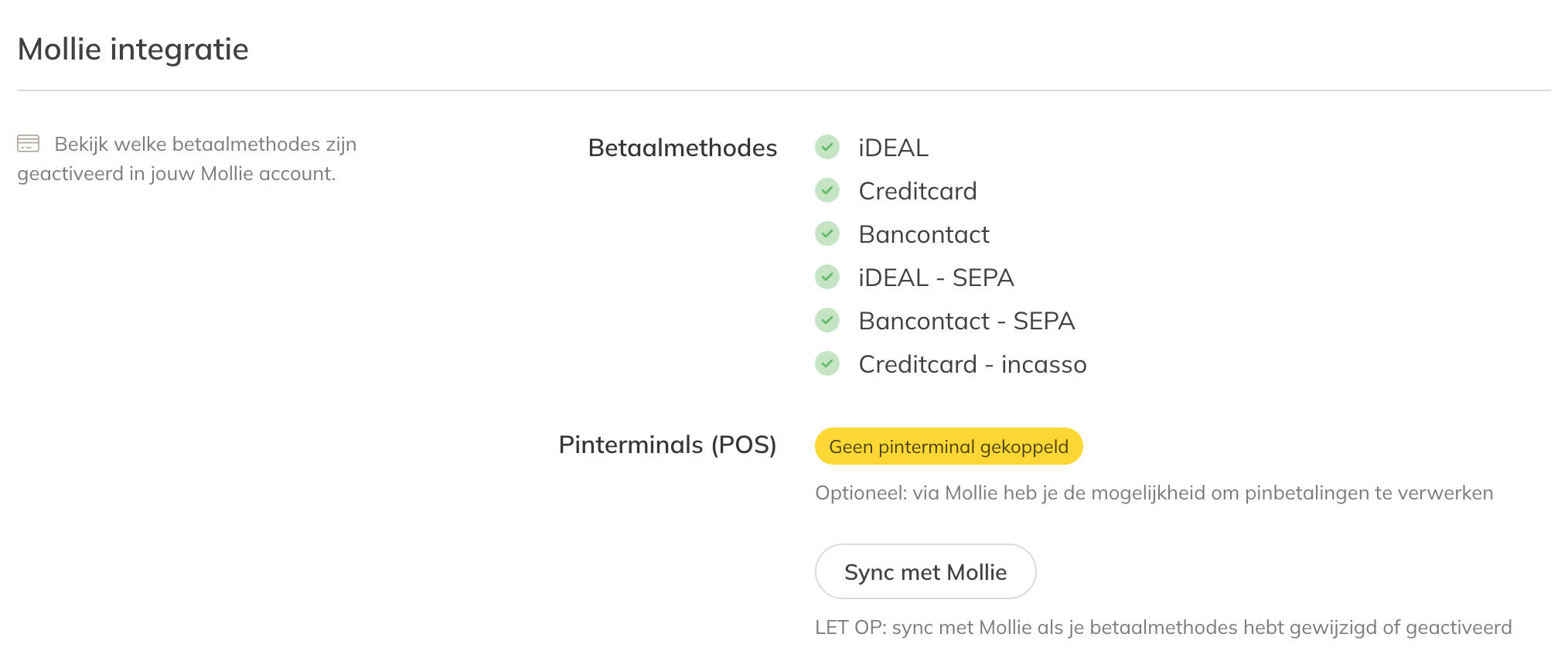This screenshot has width=1568, height=668.
Task: Click the payment card icon in description
Action: tap(29, 144)
